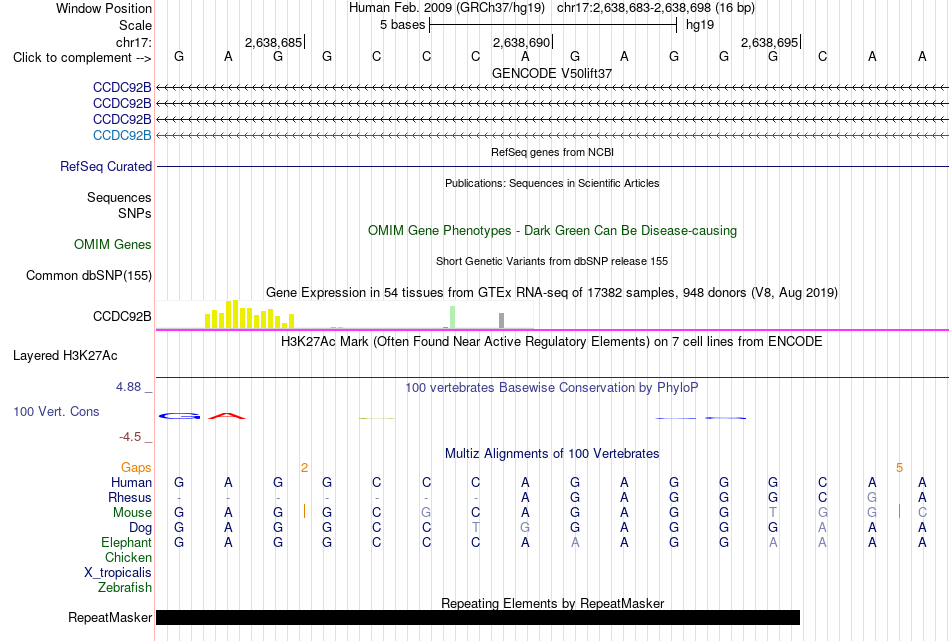Screen dimensions: 950x641
Task: Select the Elephant species label
Action: pyautogui.click(x=126, y=542)
